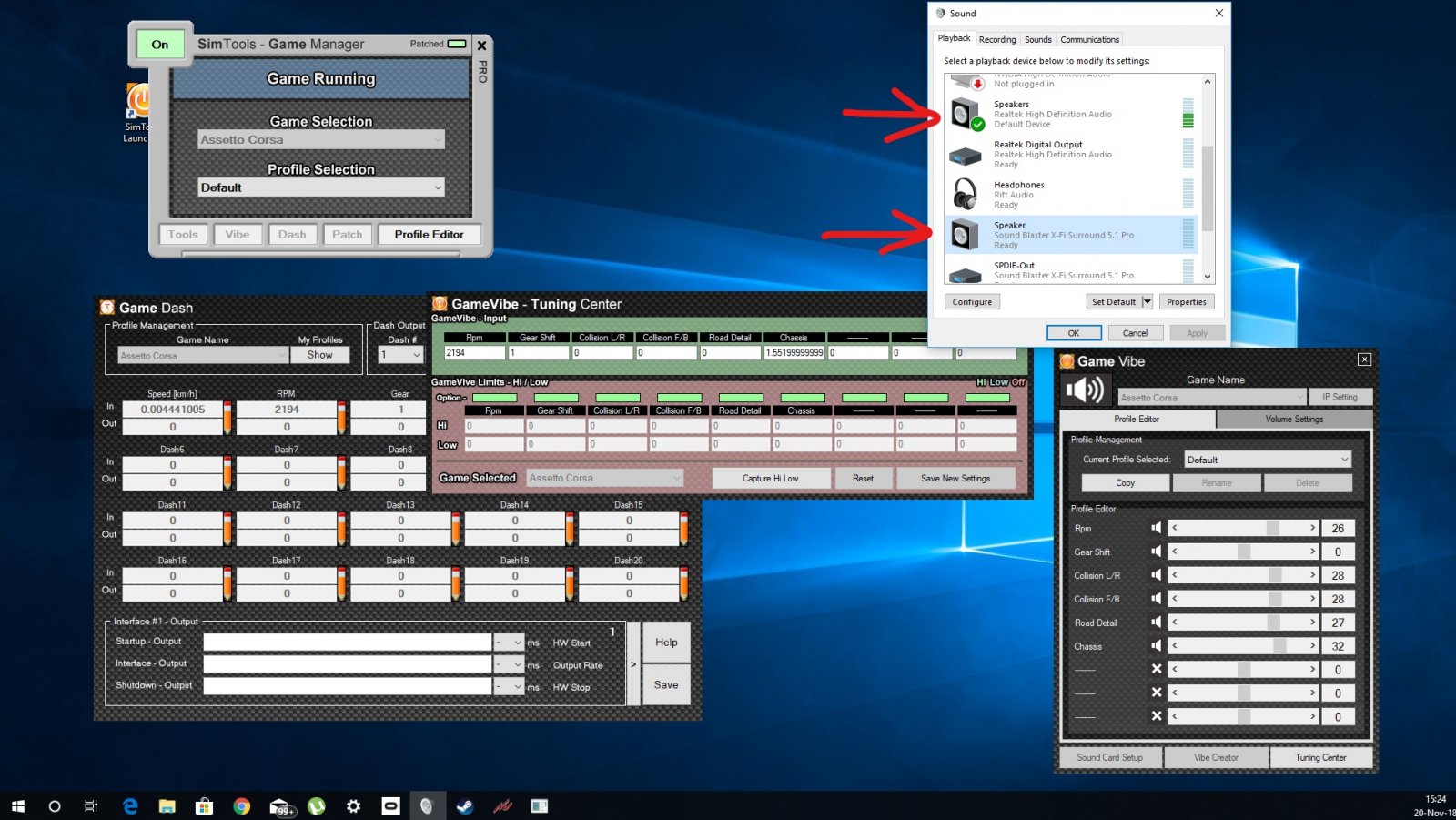
Task: Switch to the Recording tab in Sound
Action: pos(996,39)
